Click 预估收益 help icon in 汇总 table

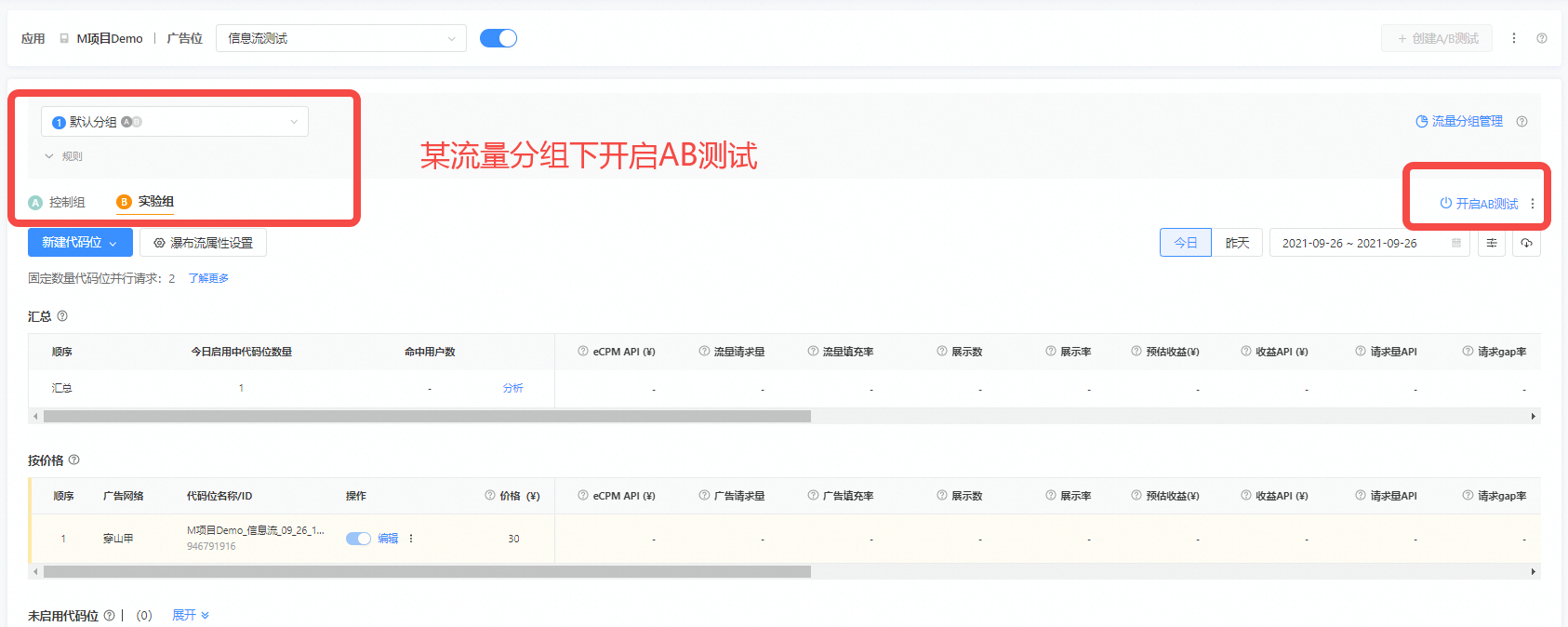[1136, 351]
